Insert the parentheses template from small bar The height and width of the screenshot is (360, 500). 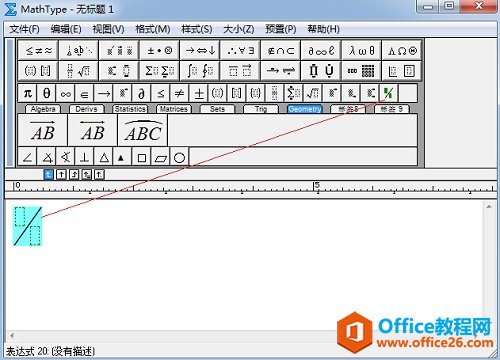pos(218,93)
